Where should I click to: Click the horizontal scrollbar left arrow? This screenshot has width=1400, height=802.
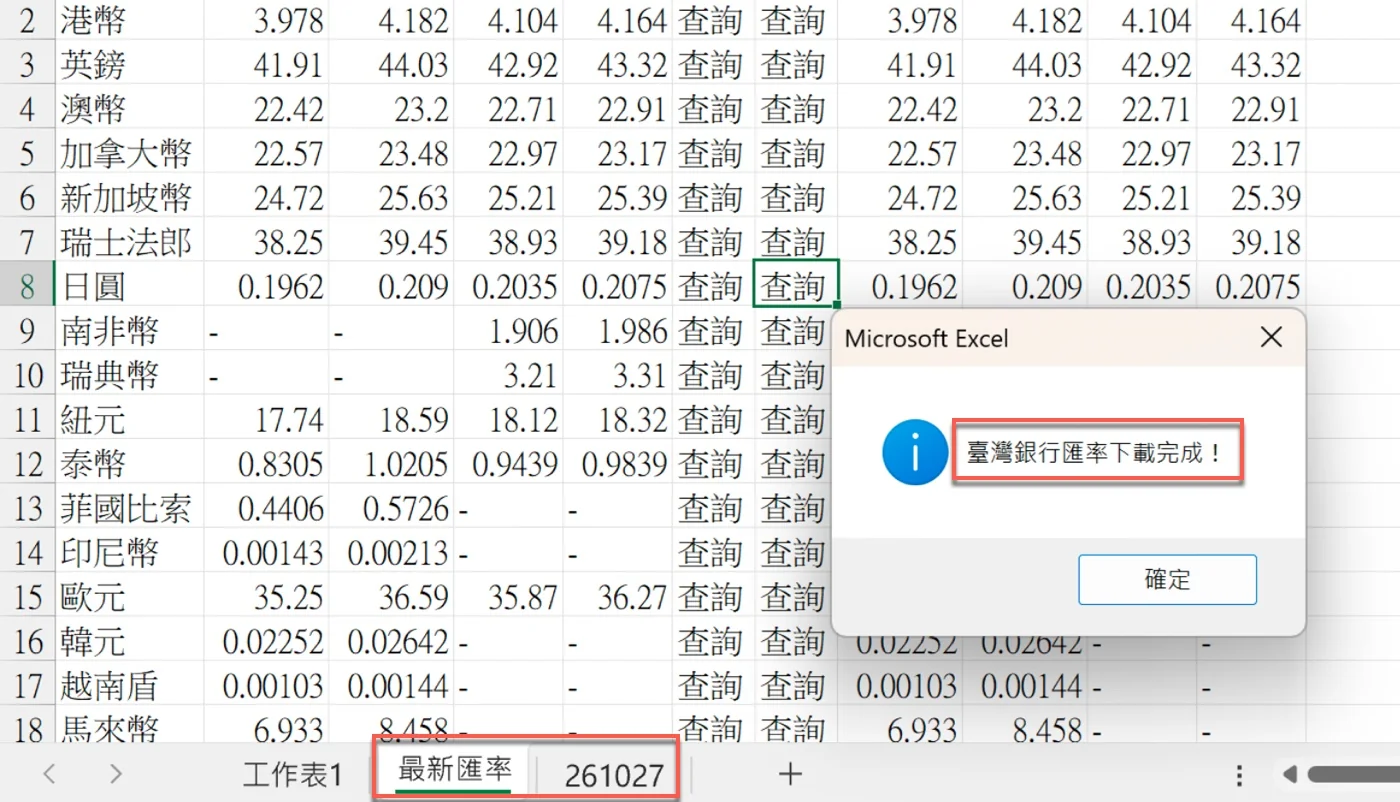pyautogui.click(x=1290, y=773)
